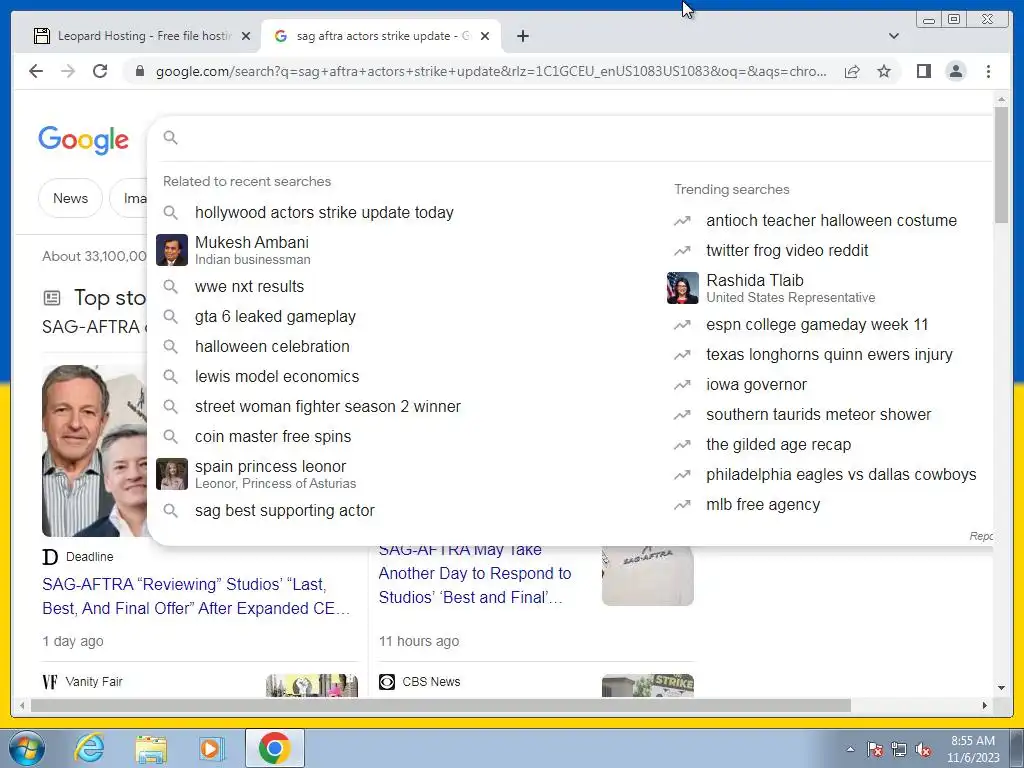Select lewis model economics suggestion
The height and width of the screenshot is (768, 1024).
click(277, 377)
